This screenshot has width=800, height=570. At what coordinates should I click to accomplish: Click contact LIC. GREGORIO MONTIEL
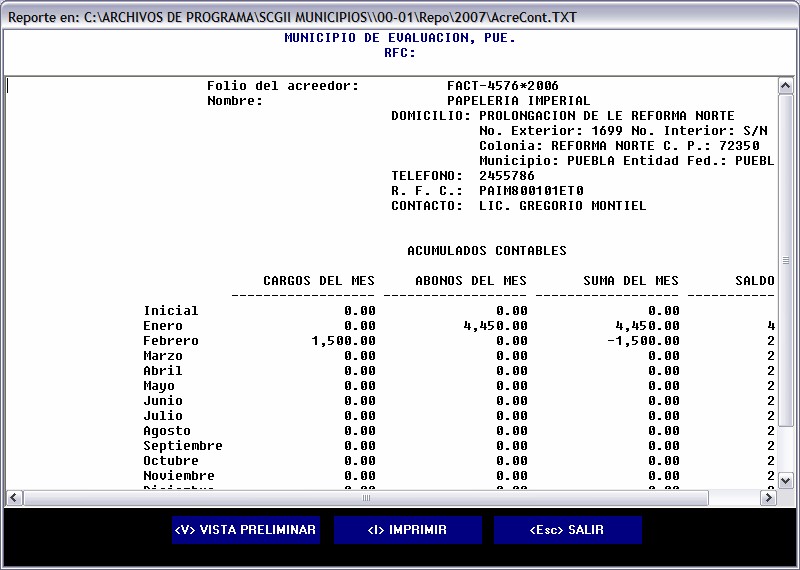tap(562, 206)
